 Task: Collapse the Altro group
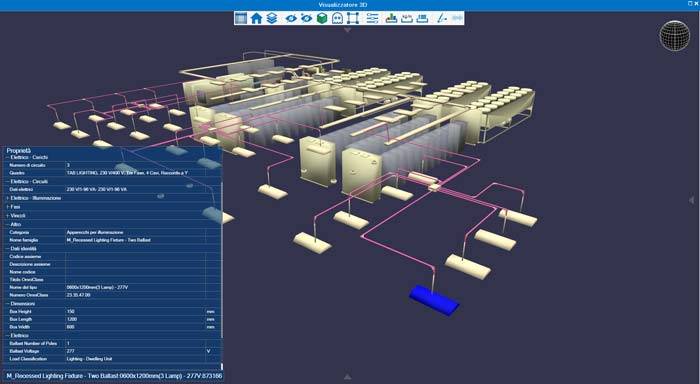point(8,225)
